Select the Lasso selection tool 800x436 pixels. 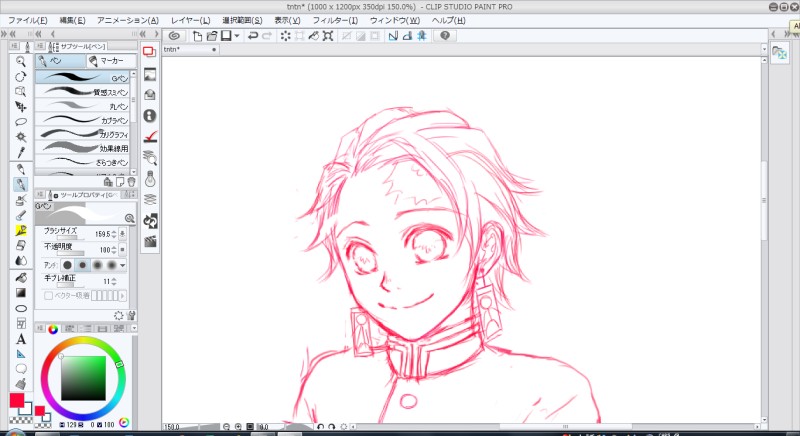click(20, 122)
